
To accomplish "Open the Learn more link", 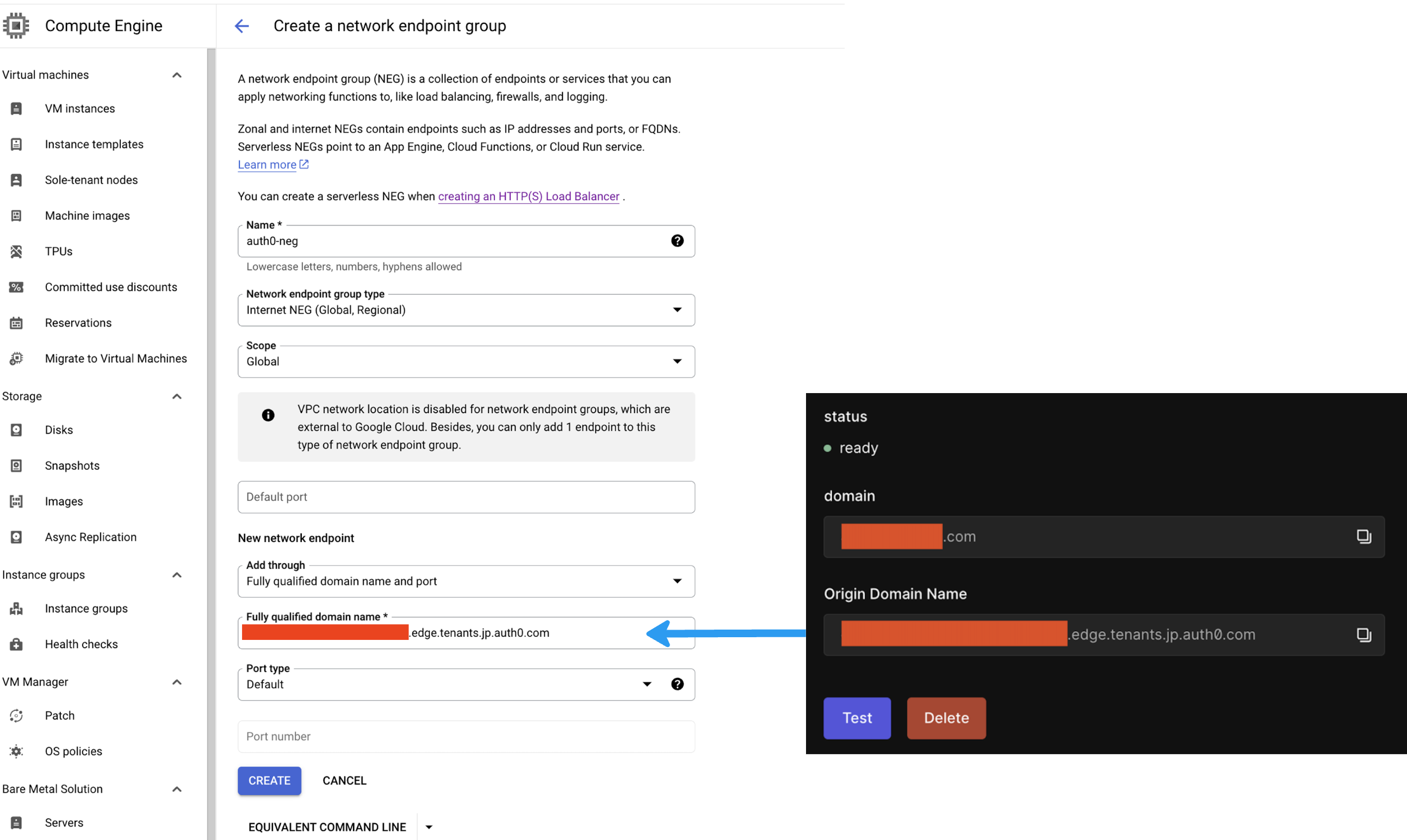I will [x=267, y=165].
